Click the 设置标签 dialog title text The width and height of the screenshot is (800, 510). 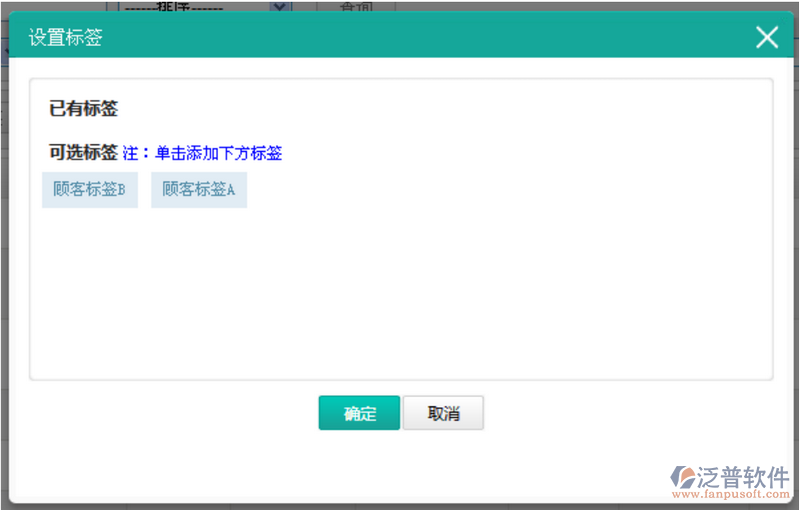65,38
